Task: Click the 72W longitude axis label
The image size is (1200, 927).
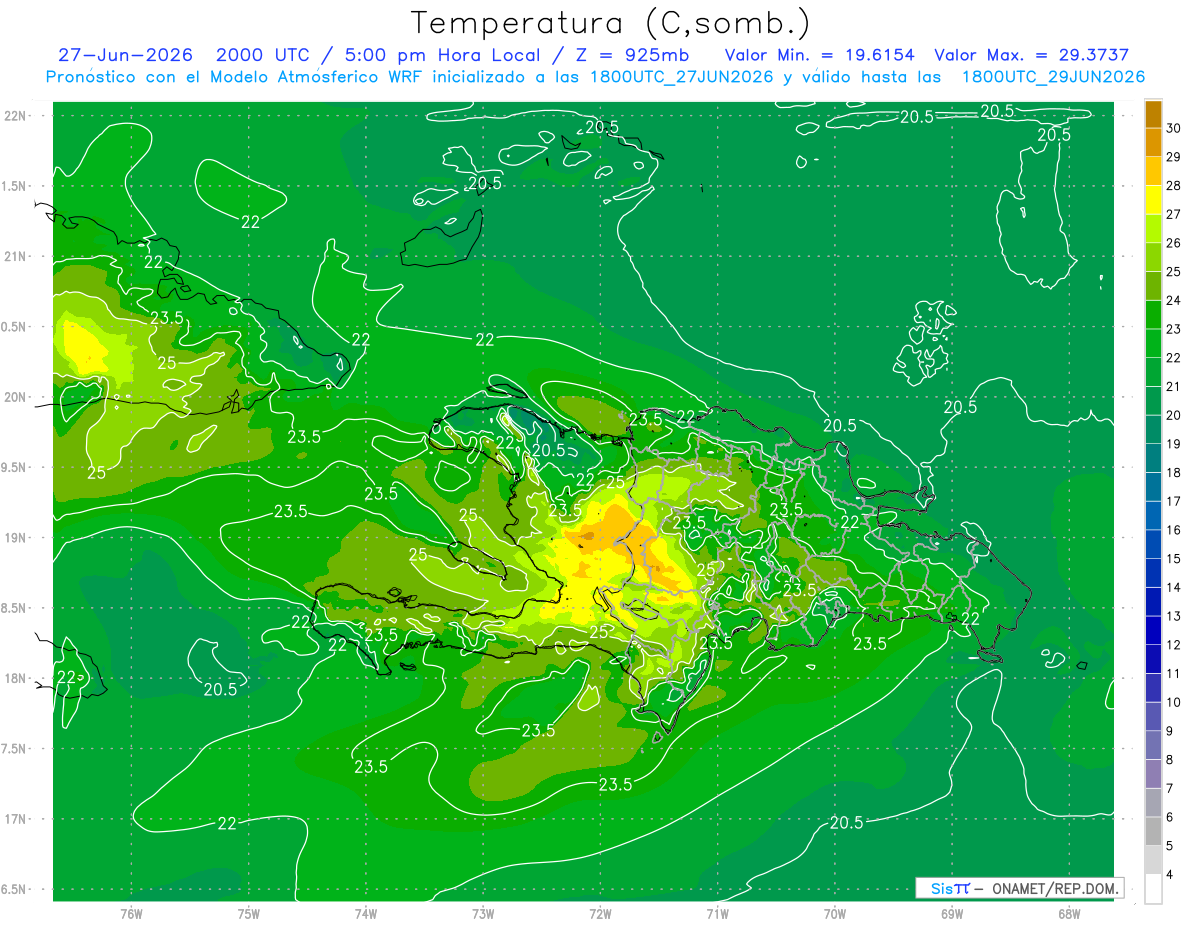Action: pos(600,914)
